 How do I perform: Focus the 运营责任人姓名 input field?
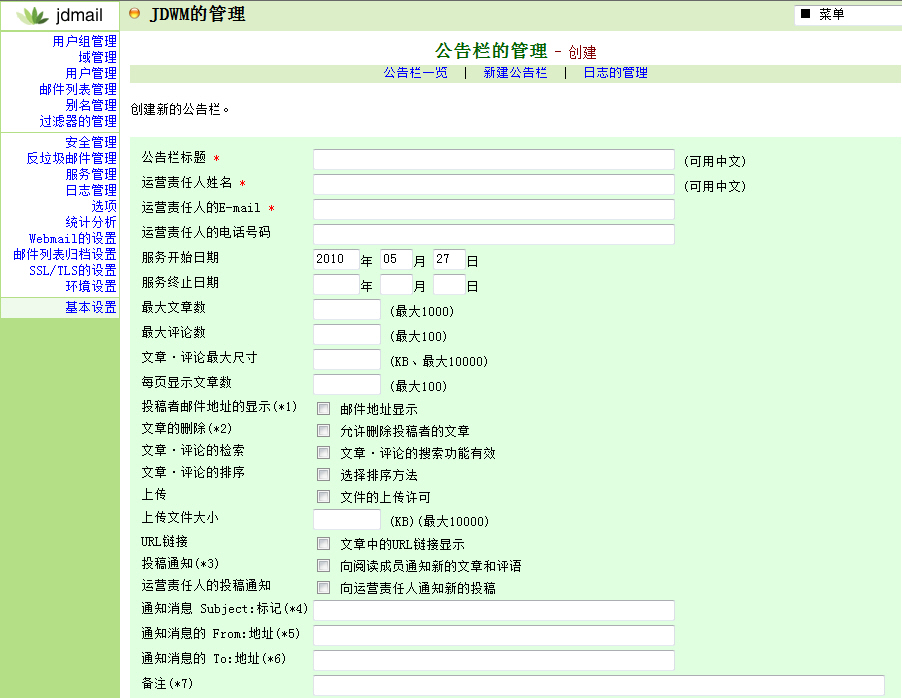pos(494,184)
